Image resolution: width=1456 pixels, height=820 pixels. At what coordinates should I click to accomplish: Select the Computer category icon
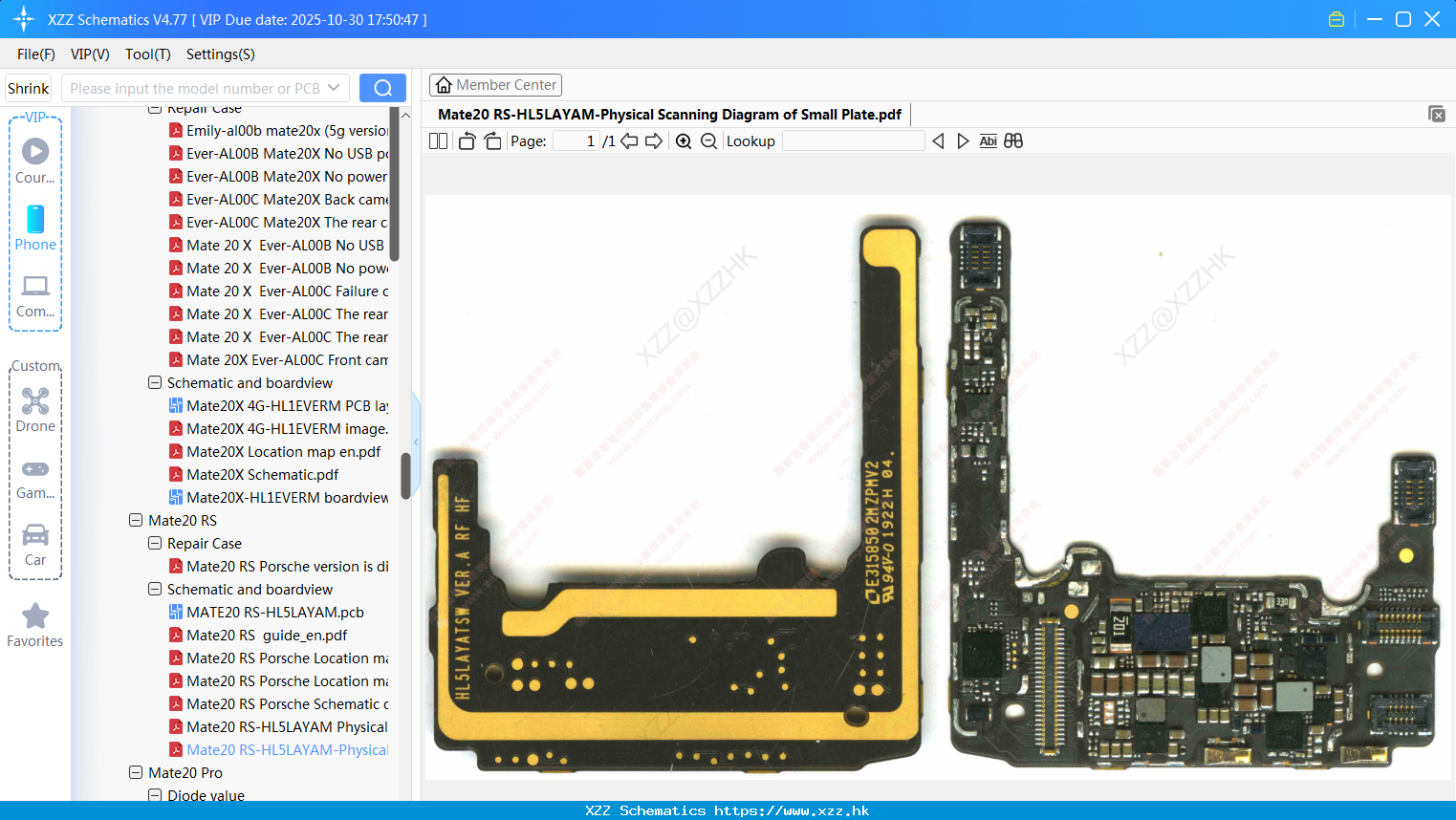pos(35,286)
